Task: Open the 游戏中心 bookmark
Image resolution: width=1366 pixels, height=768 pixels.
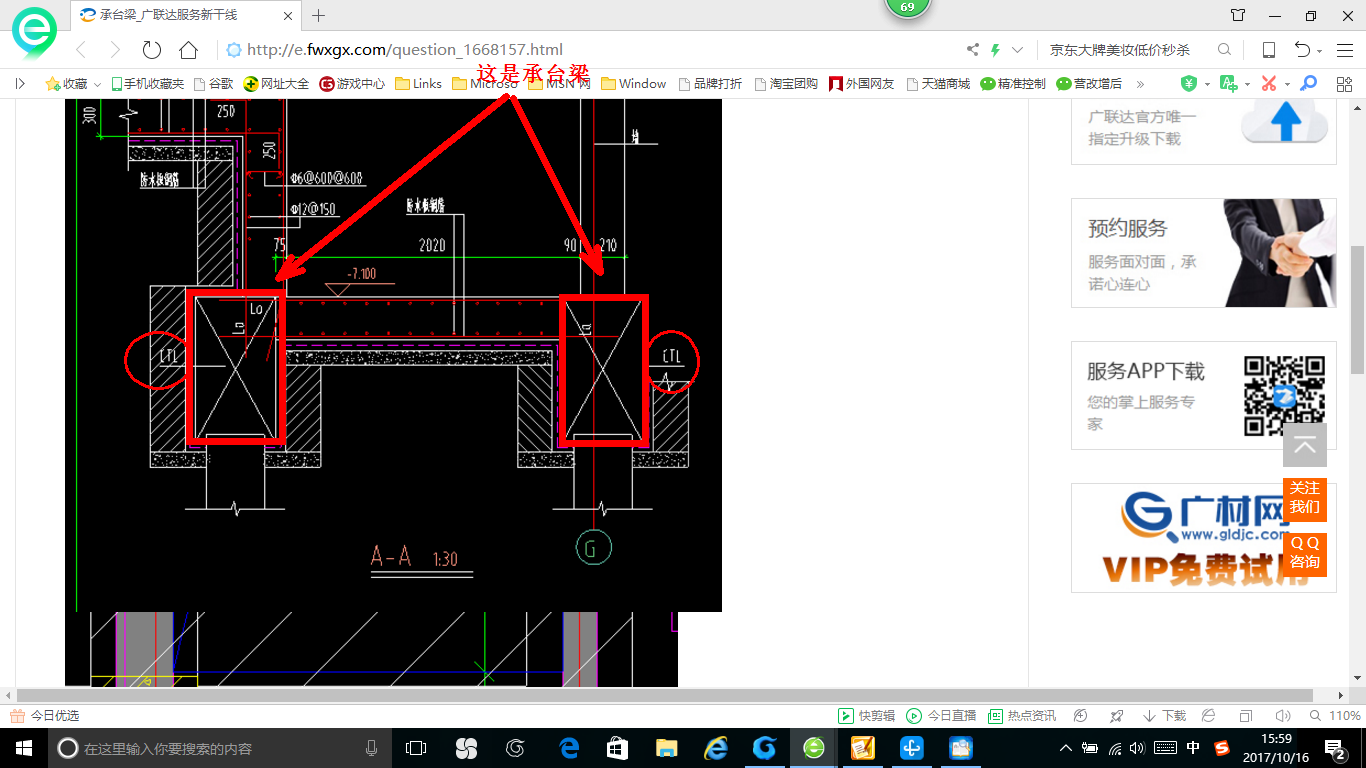Action: pos(352,84)
